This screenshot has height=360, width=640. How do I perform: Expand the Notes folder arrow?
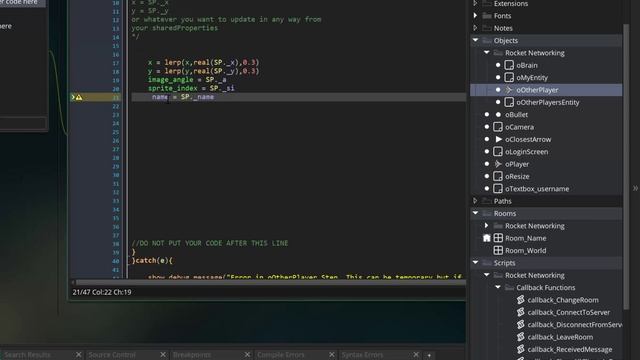476,28
